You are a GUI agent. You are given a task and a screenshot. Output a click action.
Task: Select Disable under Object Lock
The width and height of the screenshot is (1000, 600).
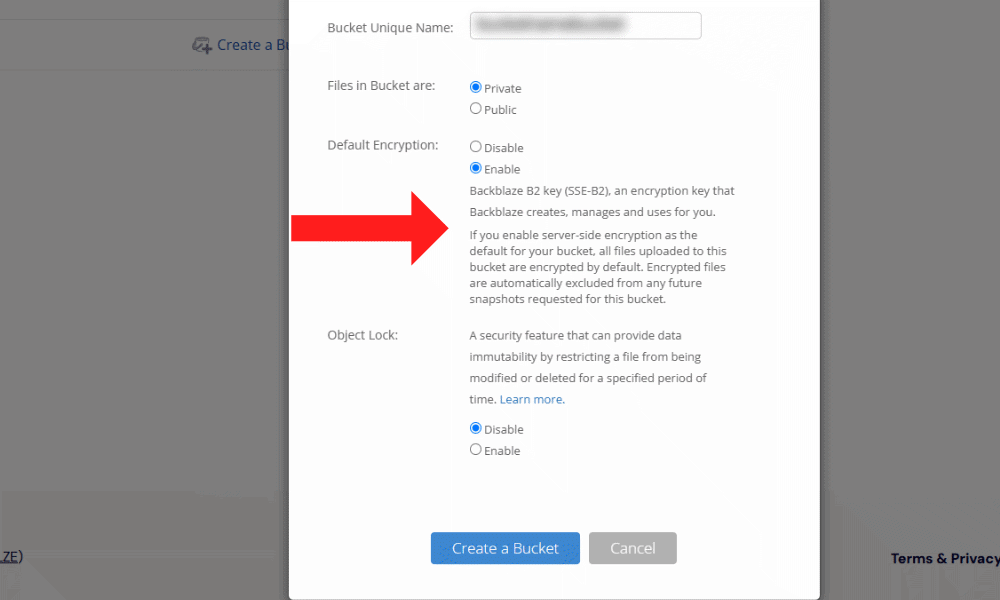(x=476, y=428)
